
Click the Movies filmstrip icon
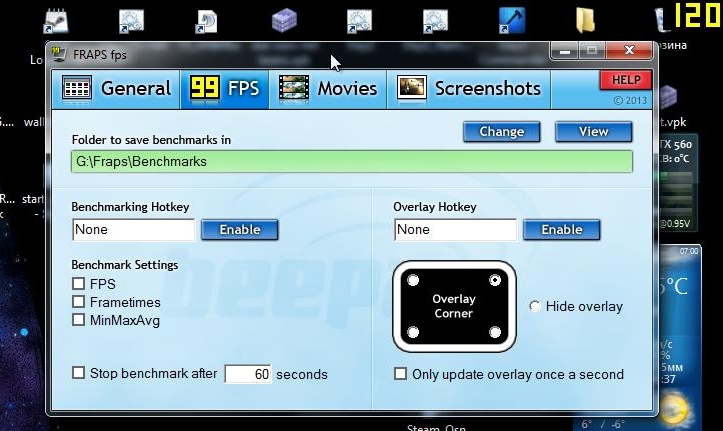[294, 88]
